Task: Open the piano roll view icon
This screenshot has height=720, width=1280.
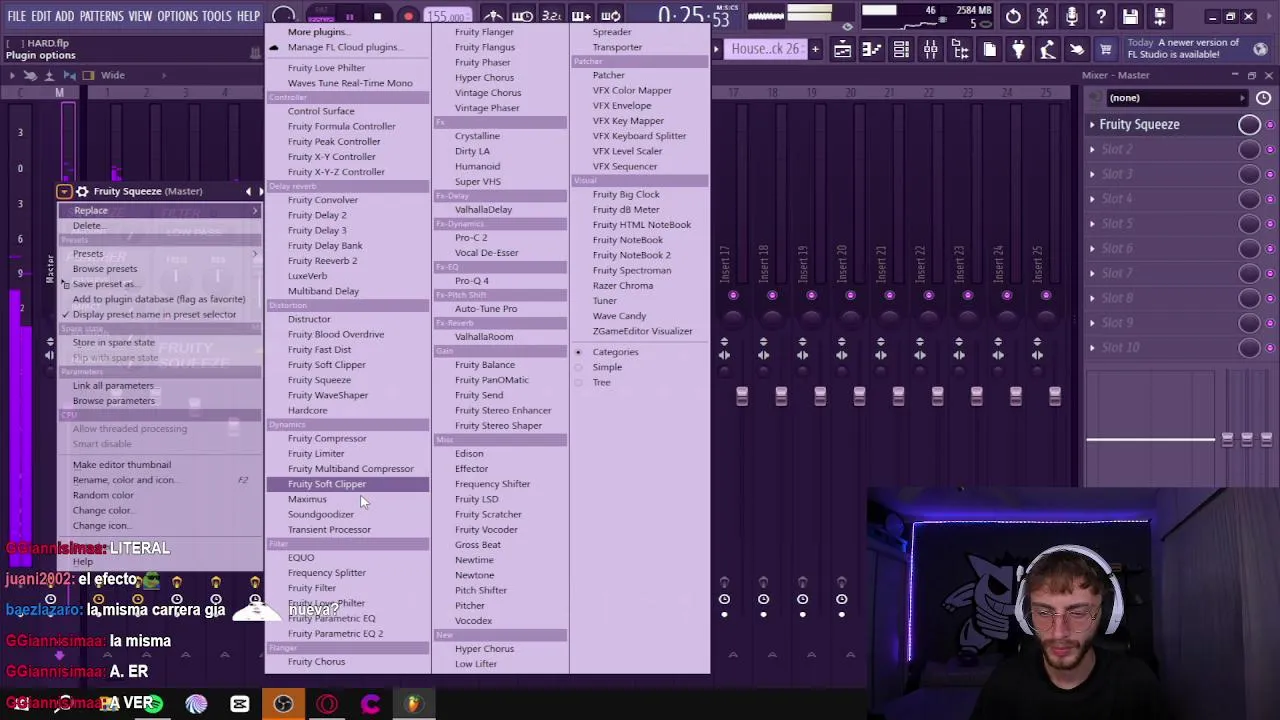Action: point(872,50)
